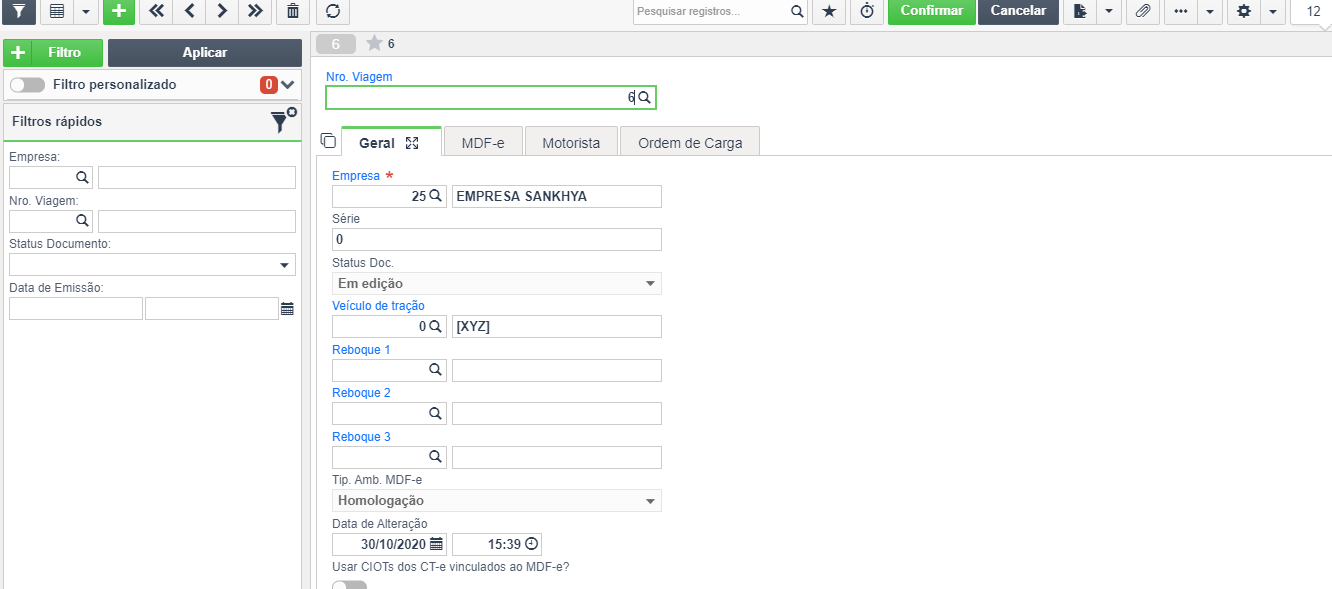This screenshot has width=1332, height=589.
Task: Click the stopwatch timer icon
Action: (x=867, y=11)
